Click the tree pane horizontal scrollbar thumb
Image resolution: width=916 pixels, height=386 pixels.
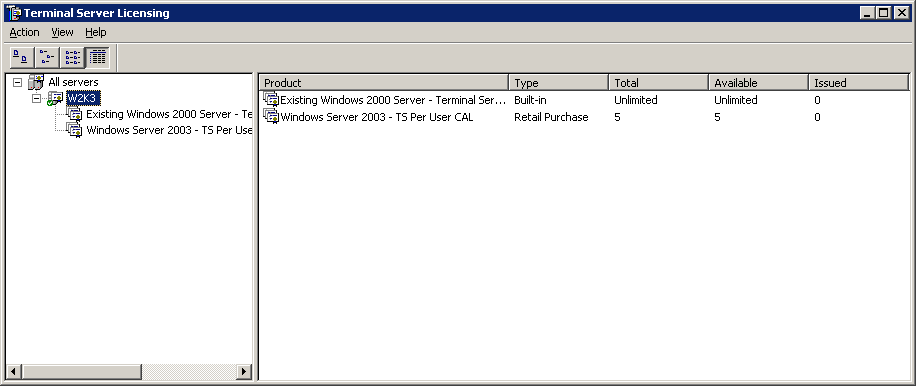point(82,371)
